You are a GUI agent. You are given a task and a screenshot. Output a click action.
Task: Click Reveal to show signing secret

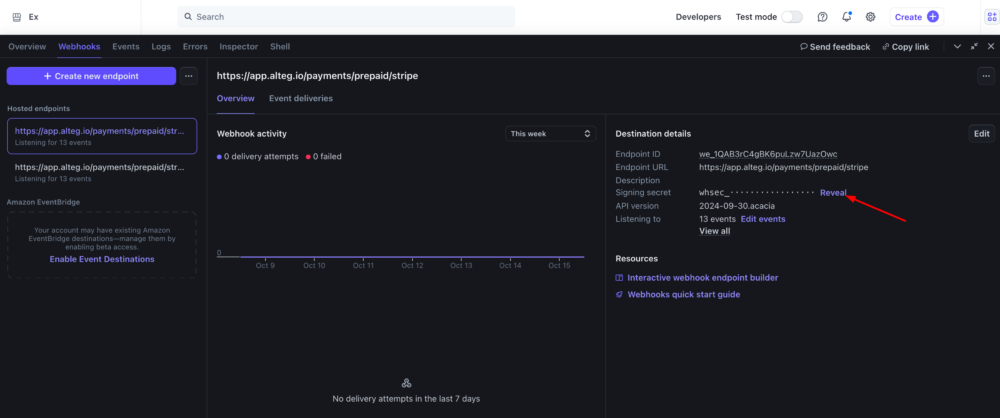click(833, 193)
